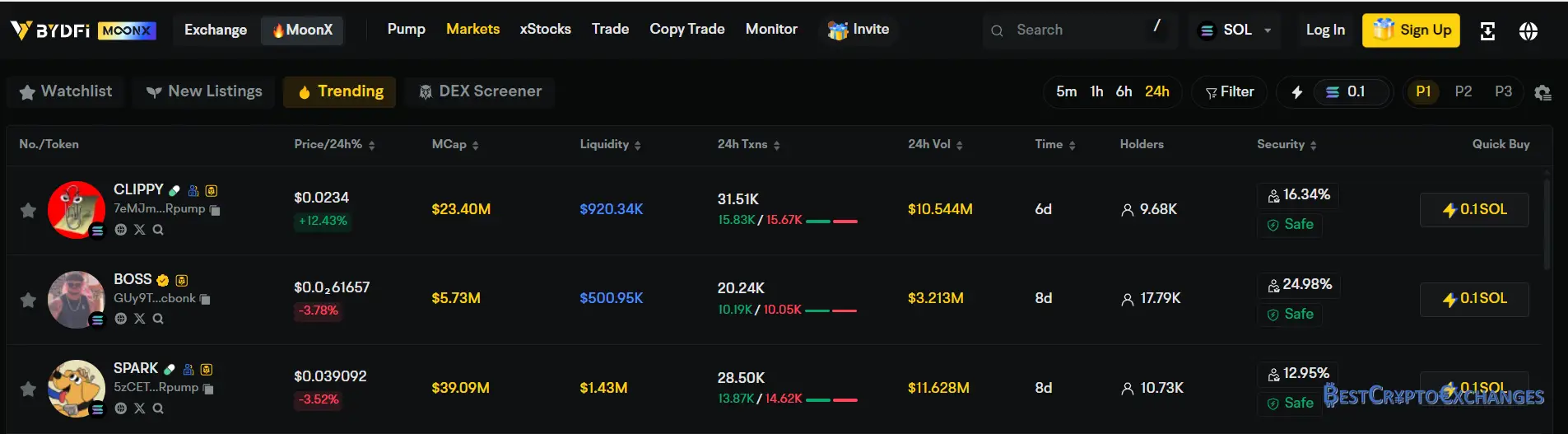Click the lightning quick-buy icon in toolbar
This screenshot has width=1568, height=434.
[x=1297, y=92]
